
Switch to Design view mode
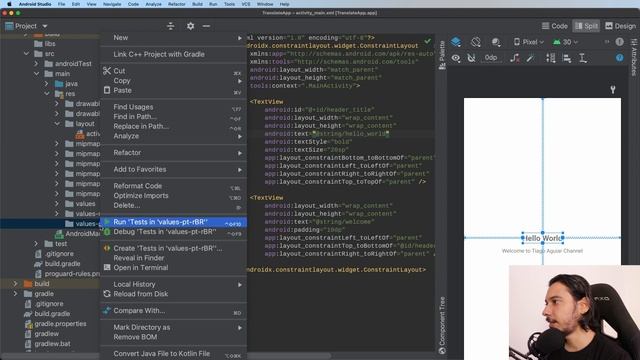point(620,26)
